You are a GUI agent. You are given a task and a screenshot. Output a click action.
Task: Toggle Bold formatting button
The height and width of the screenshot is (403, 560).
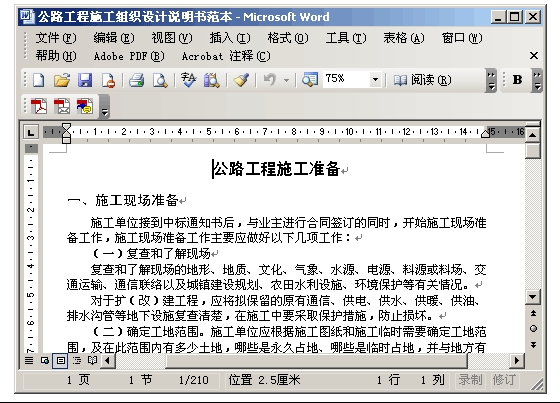pyautogui.click(x=517, y=80)
